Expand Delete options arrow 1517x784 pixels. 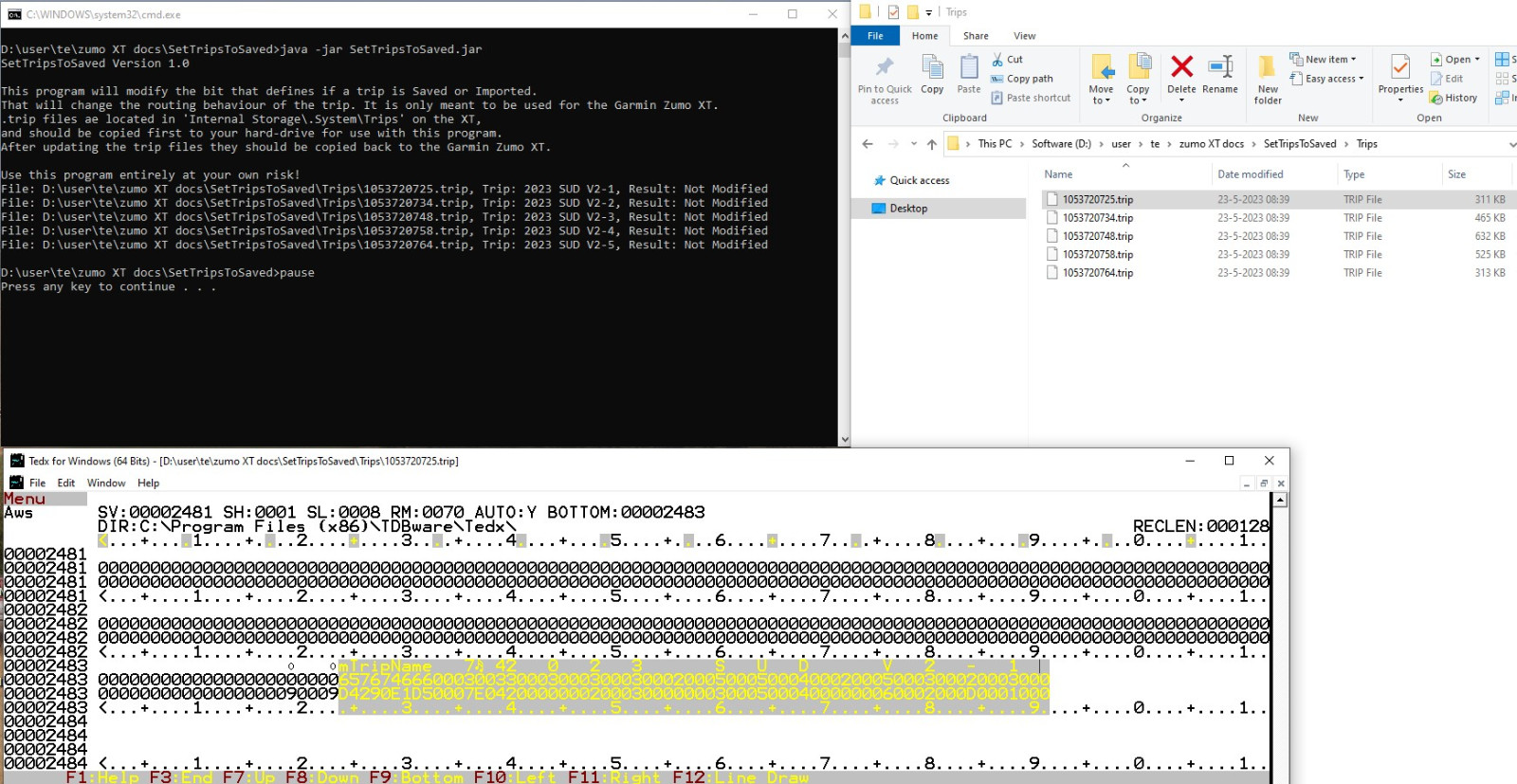(1181, 100)
